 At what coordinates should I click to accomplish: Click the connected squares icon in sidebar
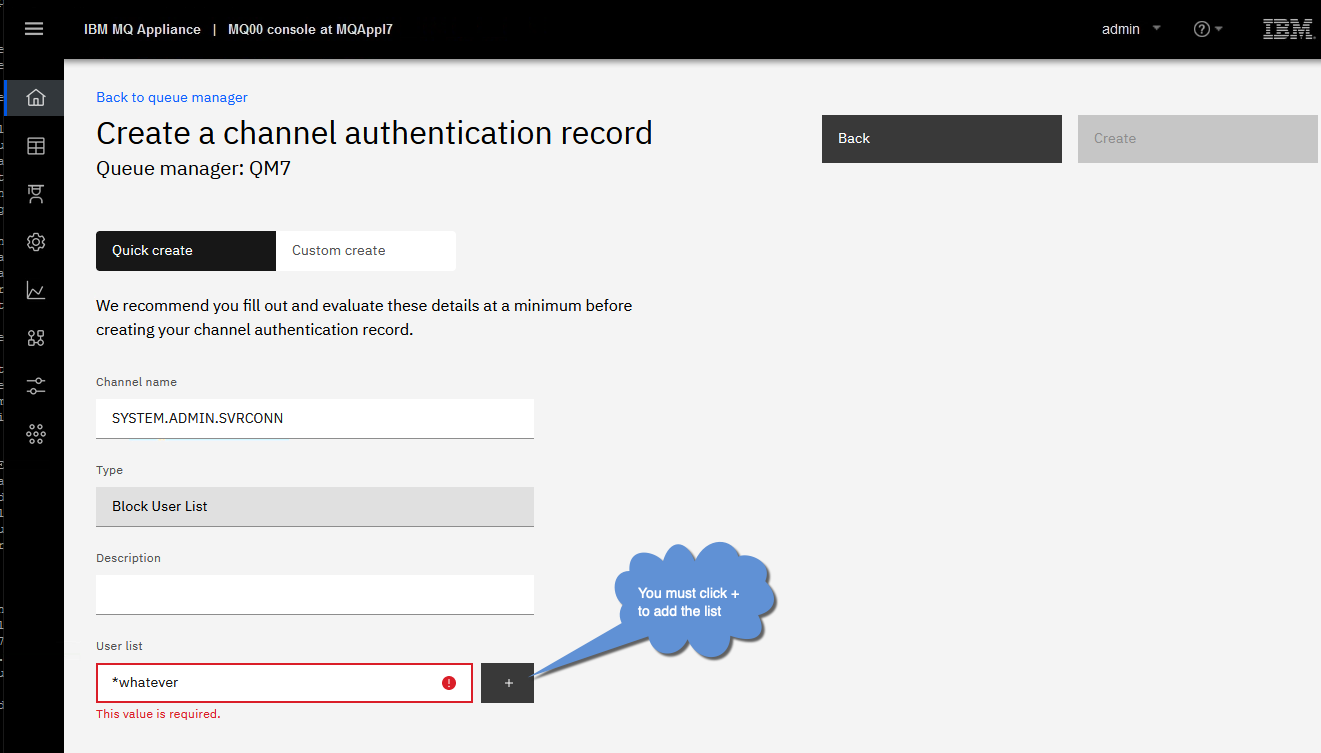[x=36, y=338]
